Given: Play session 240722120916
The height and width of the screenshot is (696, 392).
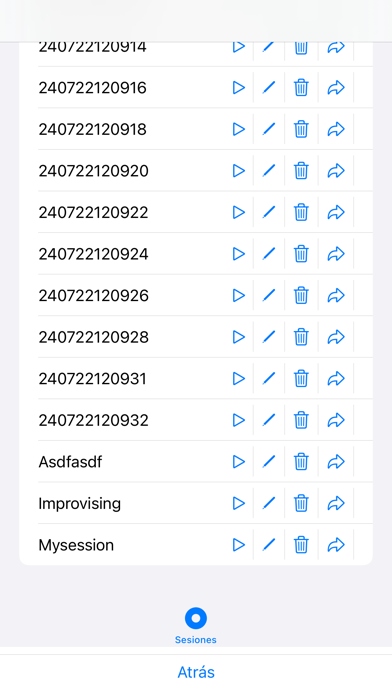Looking at the screenshot, I should click(x=239, y=87).
